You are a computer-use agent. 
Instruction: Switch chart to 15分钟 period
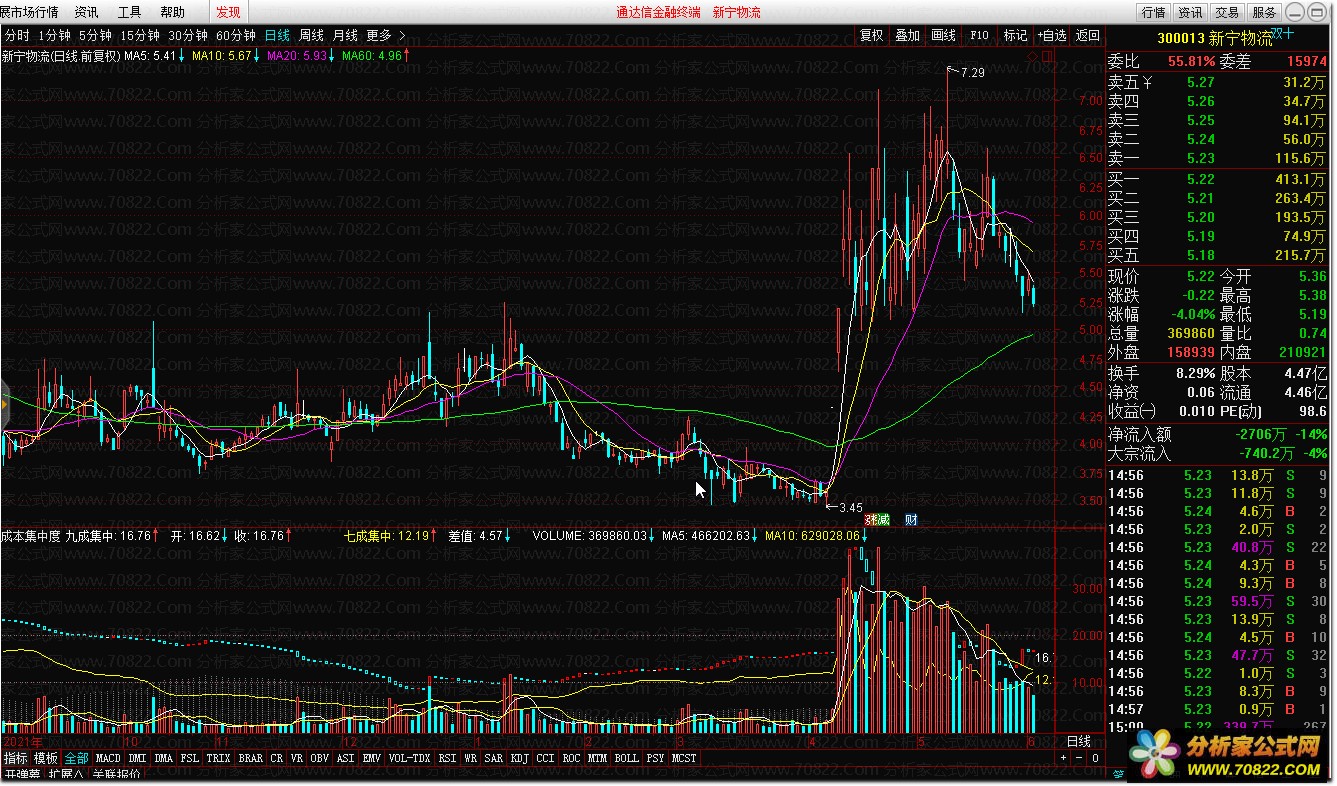coord(140,35)
